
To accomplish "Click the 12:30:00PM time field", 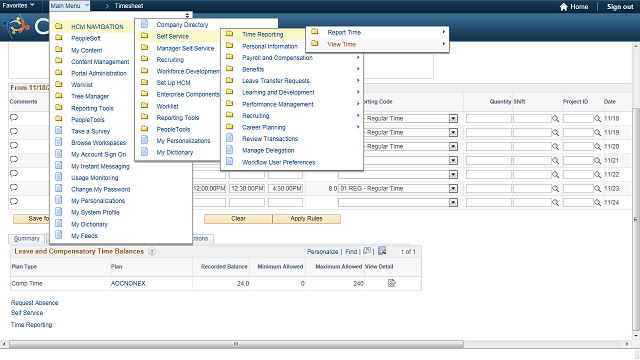I will click(247, 189).
